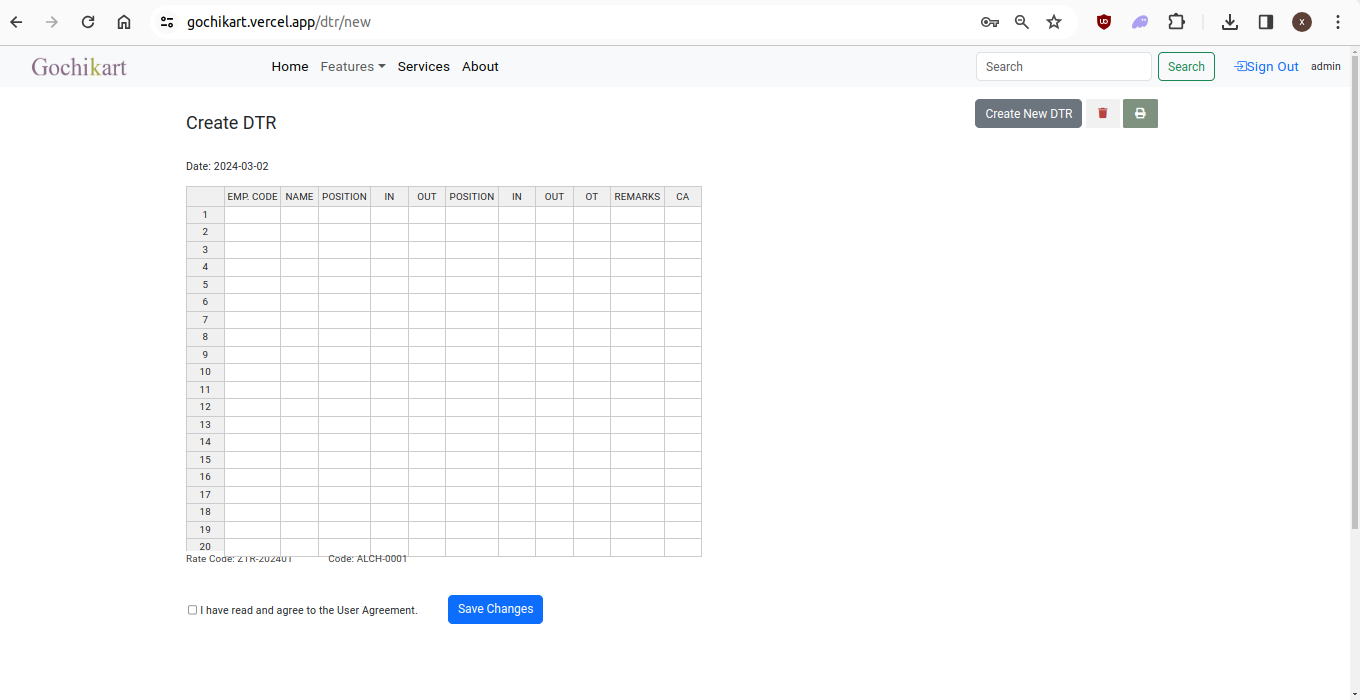Click the red trash delete icon
The width and height of the screenshot is (1360, 700).
[x=1102, y=114]
